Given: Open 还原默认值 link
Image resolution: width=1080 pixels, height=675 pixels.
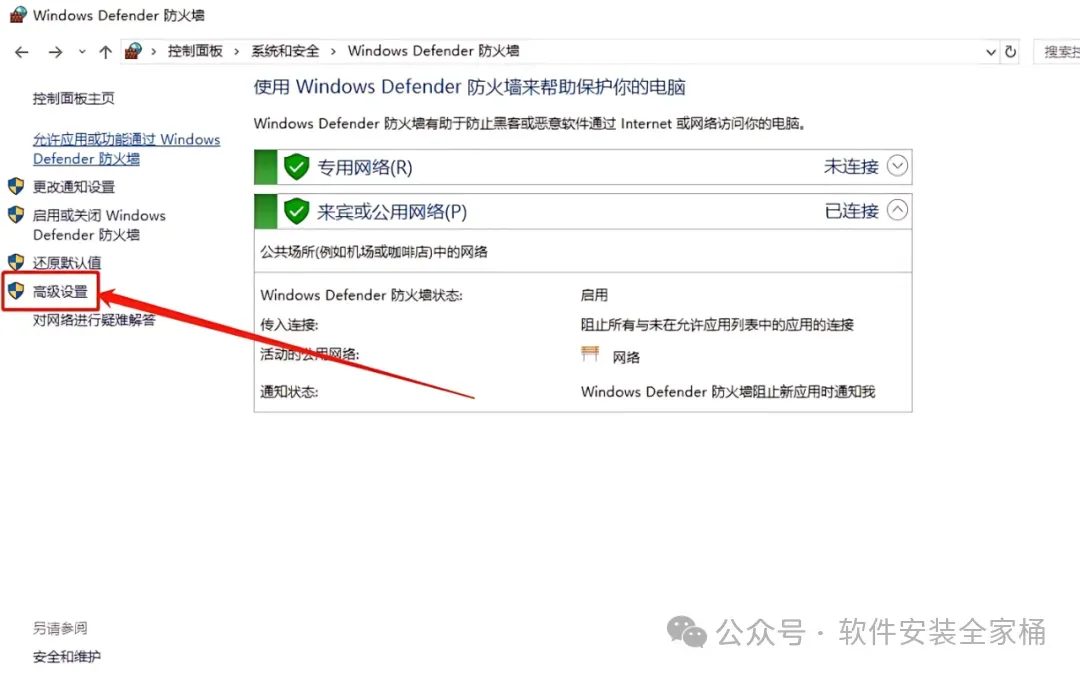Looking at the screenshot, I should 67,263.
